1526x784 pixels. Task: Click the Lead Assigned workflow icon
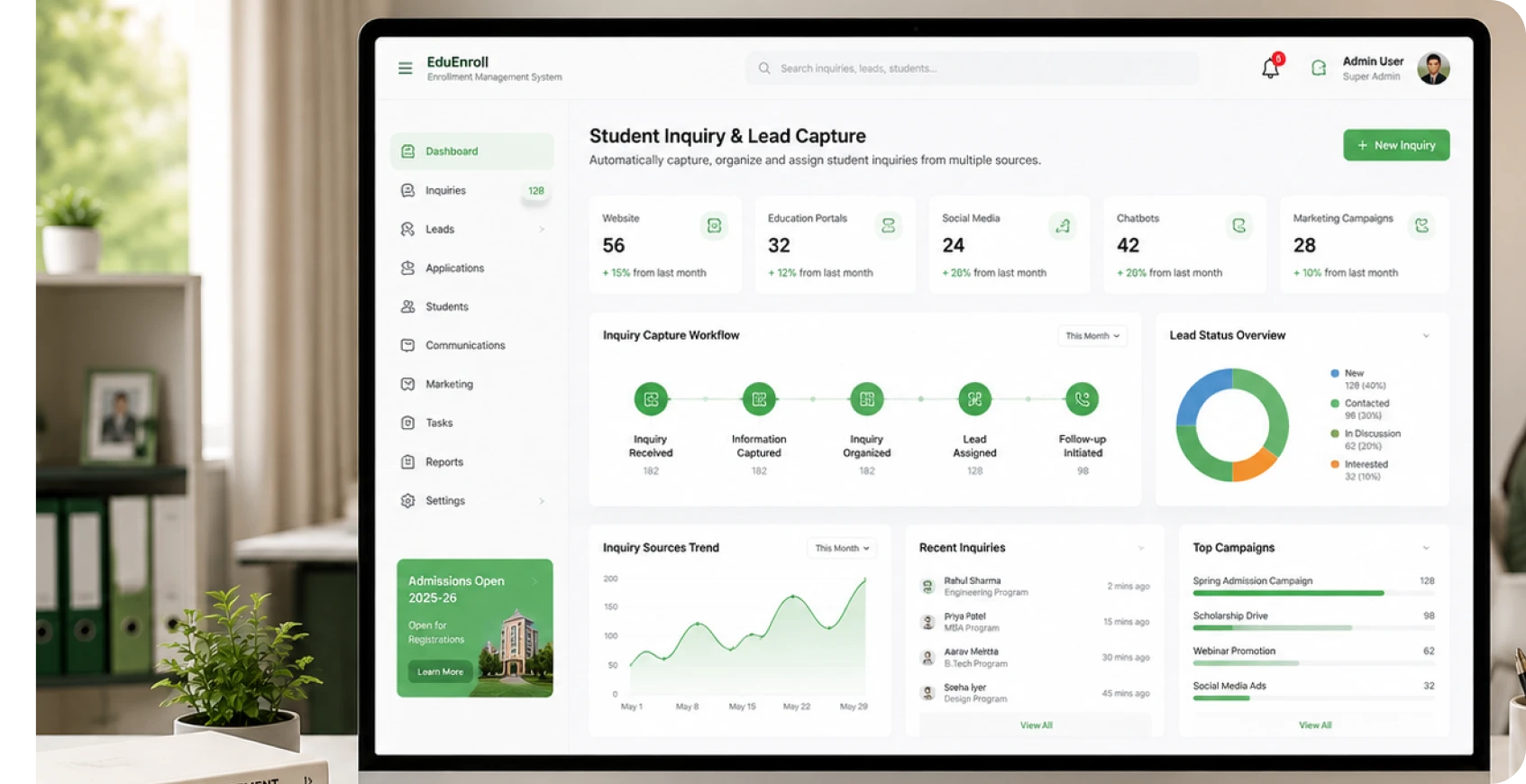pos(974,398)
